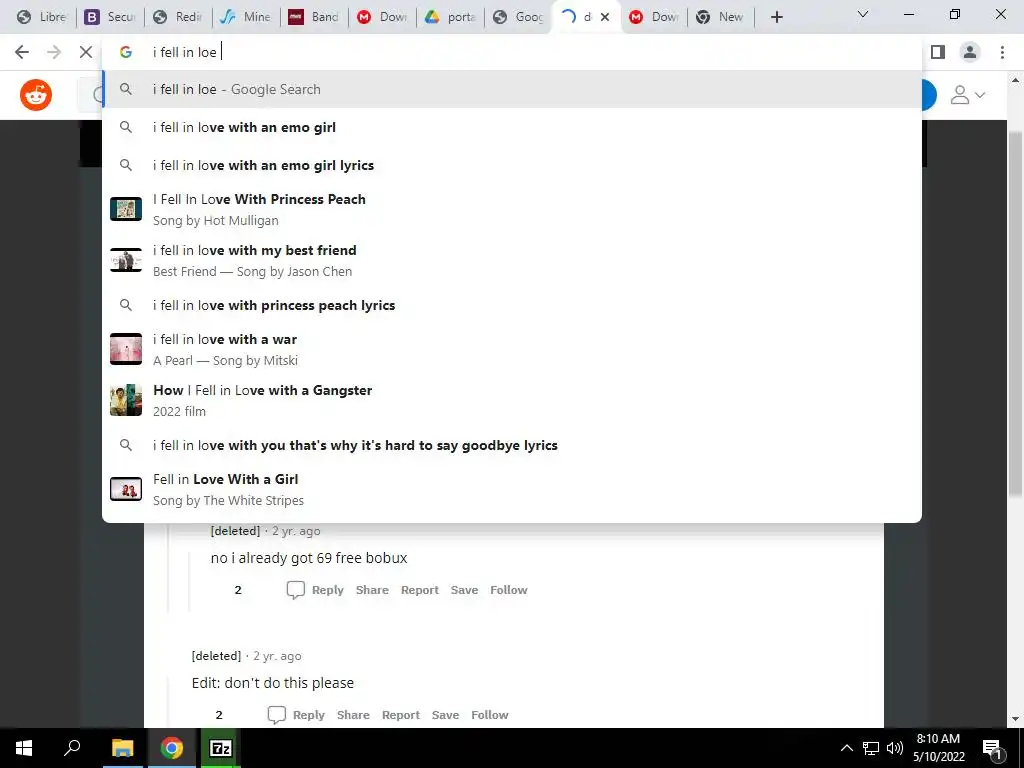Reply to 'don't do this please' comment
The image size is (1024, 768).
pos(309,714)
